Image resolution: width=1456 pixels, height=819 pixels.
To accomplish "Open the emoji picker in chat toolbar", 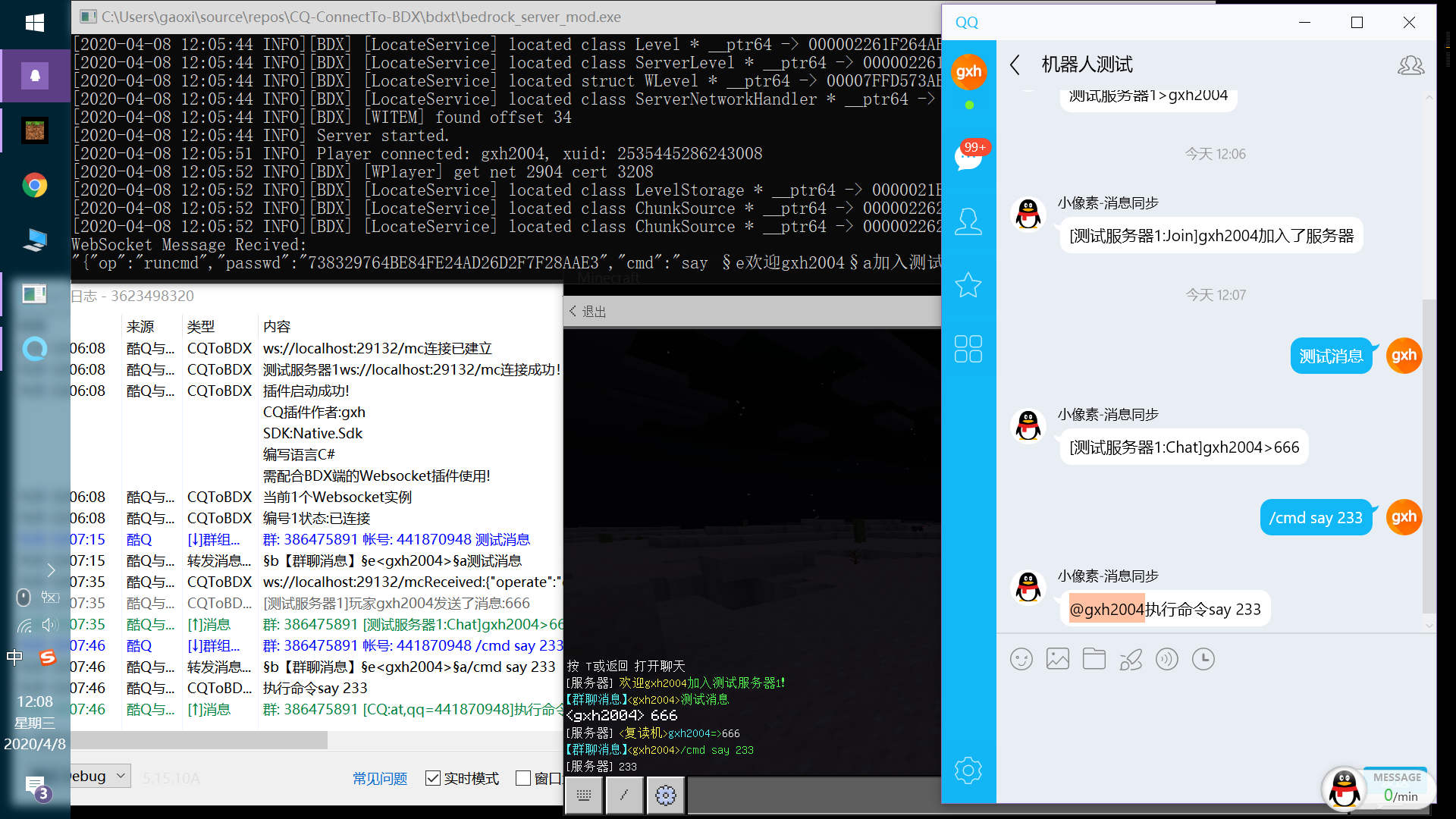I will pyautogui.click(x=1021, y=659).
